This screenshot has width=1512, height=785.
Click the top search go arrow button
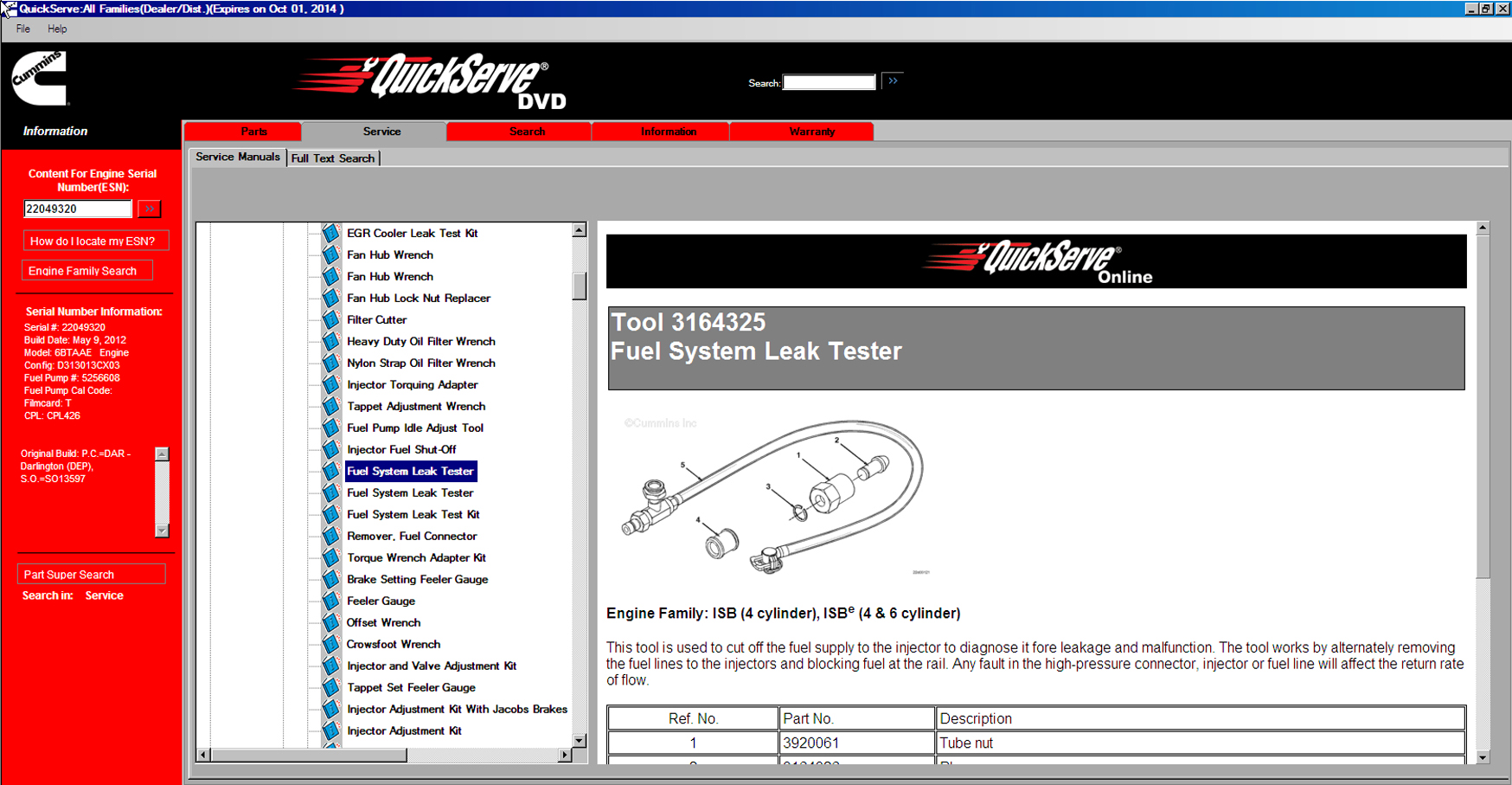pos(893,81)
